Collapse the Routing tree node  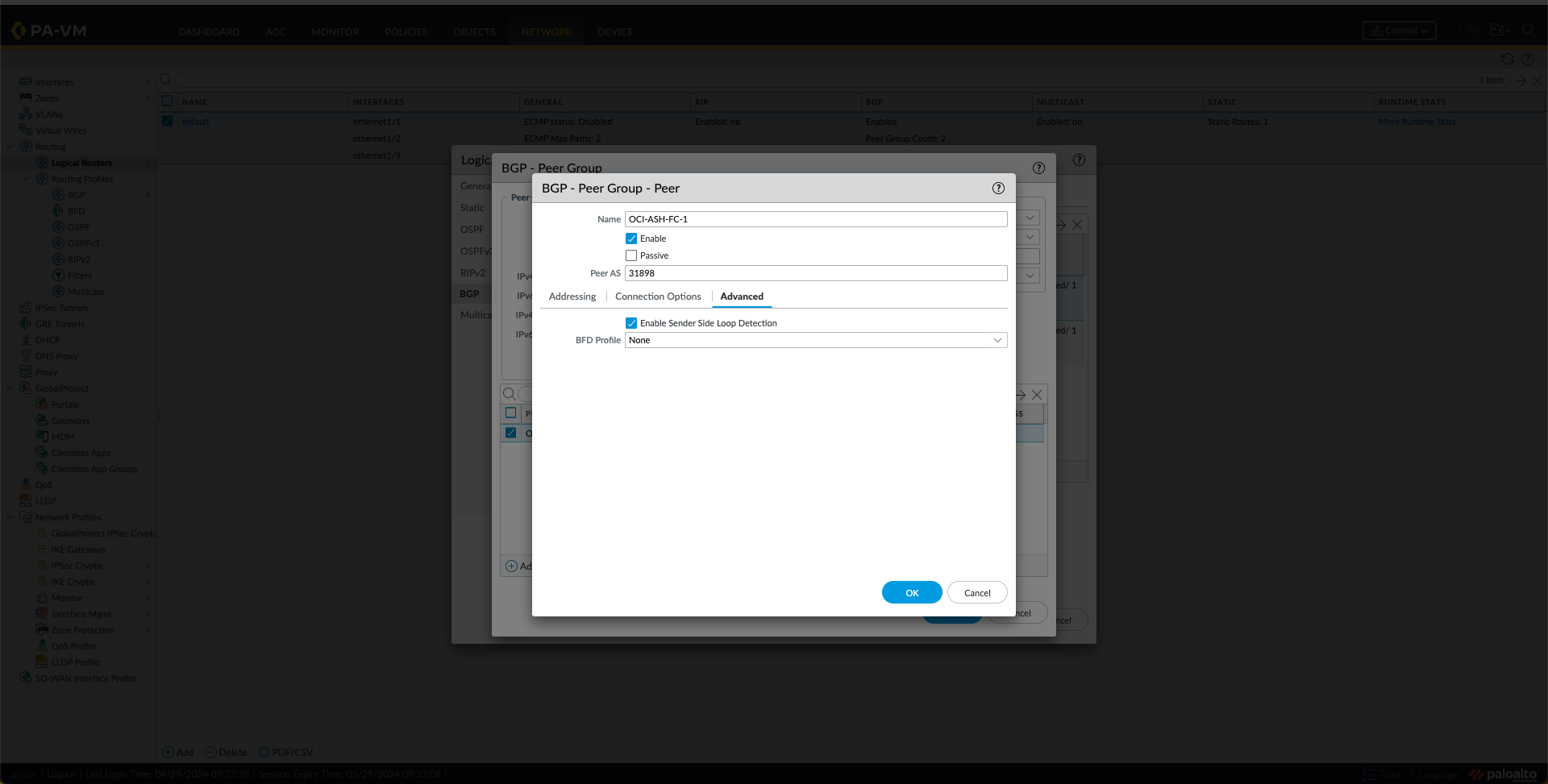click(10, 146)
